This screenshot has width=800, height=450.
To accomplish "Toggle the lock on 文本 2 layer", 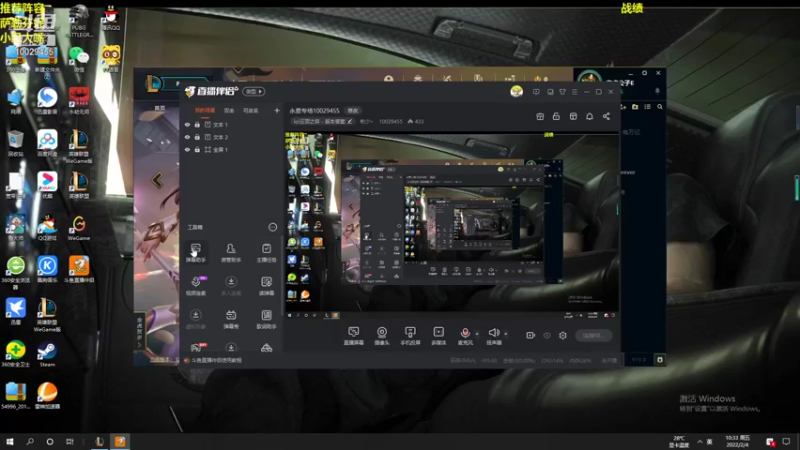I will pos(197,137).
